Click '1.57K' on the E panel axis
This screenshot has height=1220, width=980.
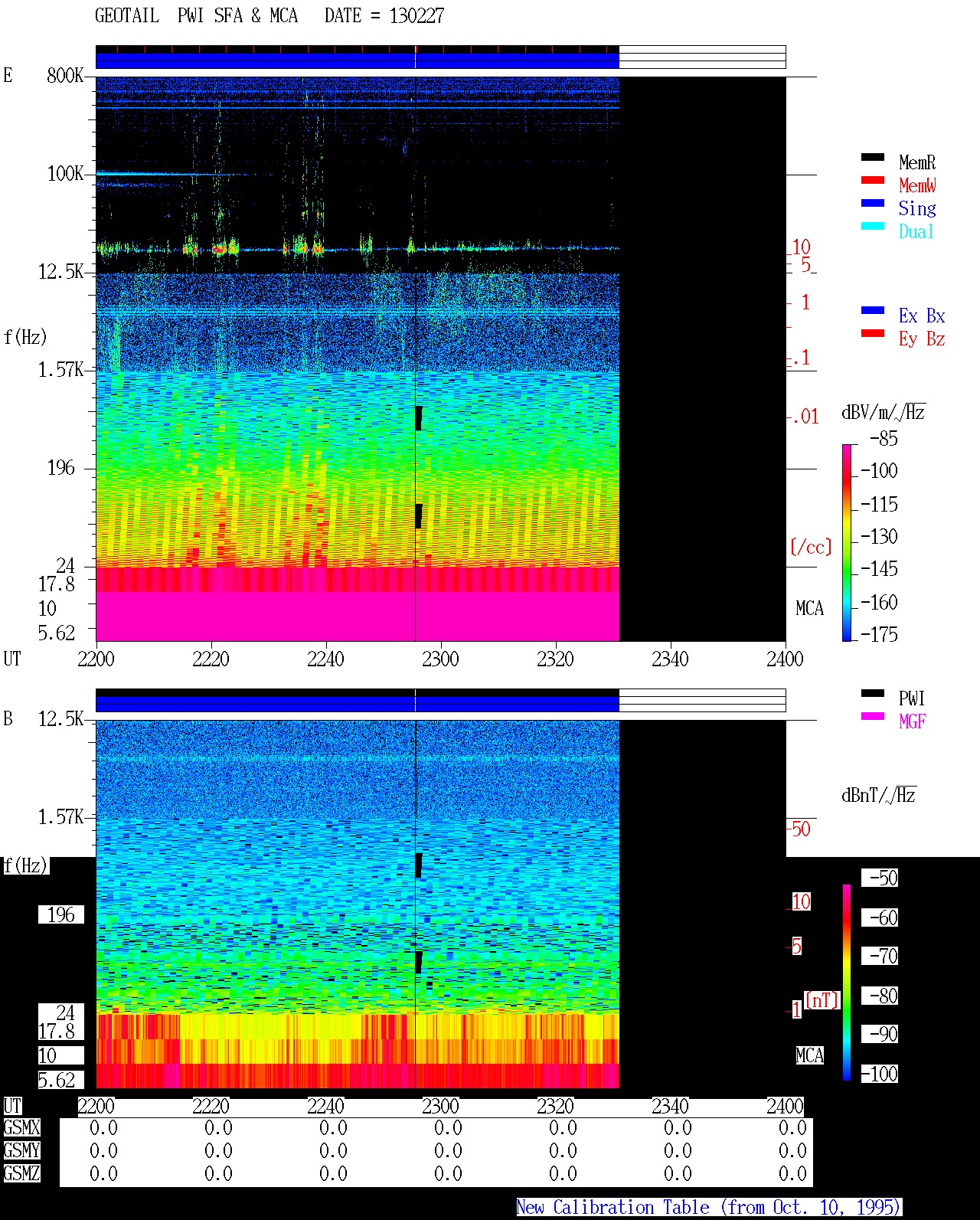click(61, 370)
